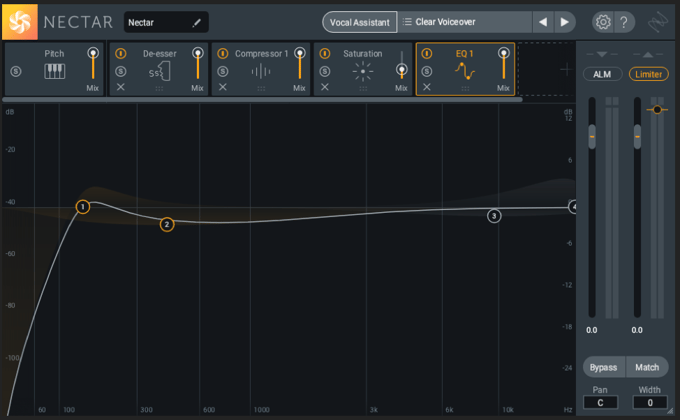Select the Saturation starburst icon
The height and width of the screenshot is (420, 680).
pos(363,71)
